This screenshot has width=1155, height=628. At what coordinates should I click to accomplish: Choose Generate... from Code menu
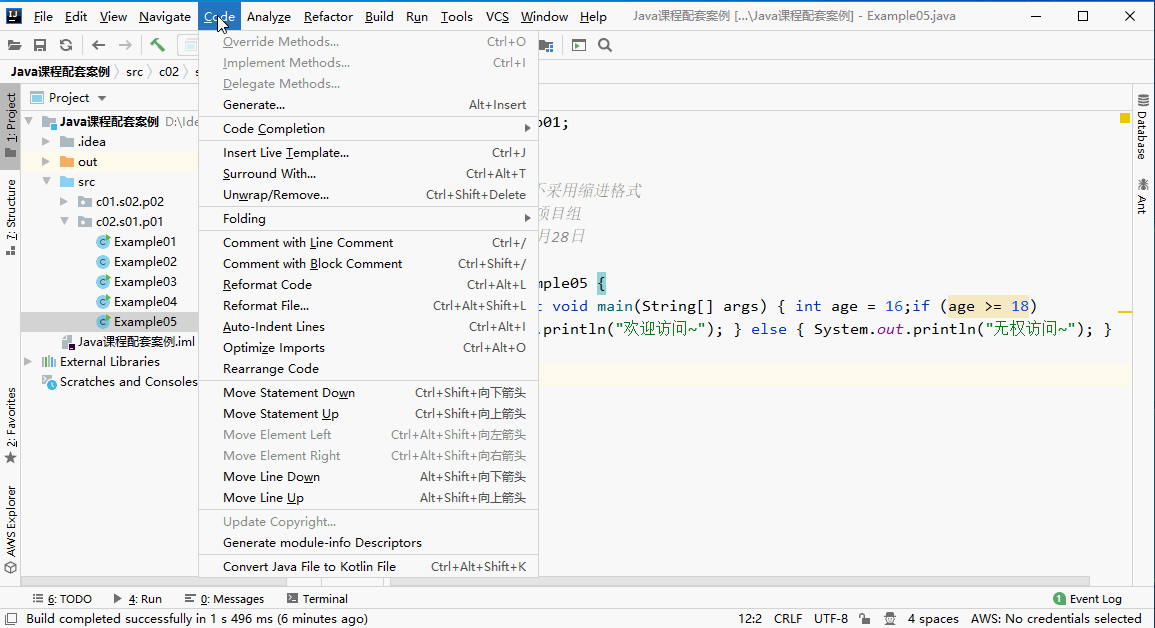point(368,105)
